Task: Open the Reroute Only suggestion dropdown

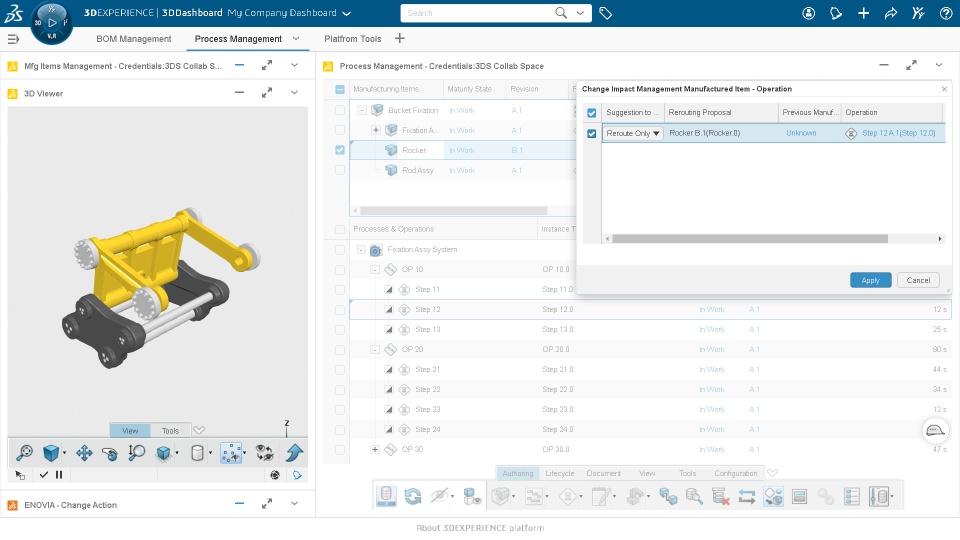Action: [632, 133]
